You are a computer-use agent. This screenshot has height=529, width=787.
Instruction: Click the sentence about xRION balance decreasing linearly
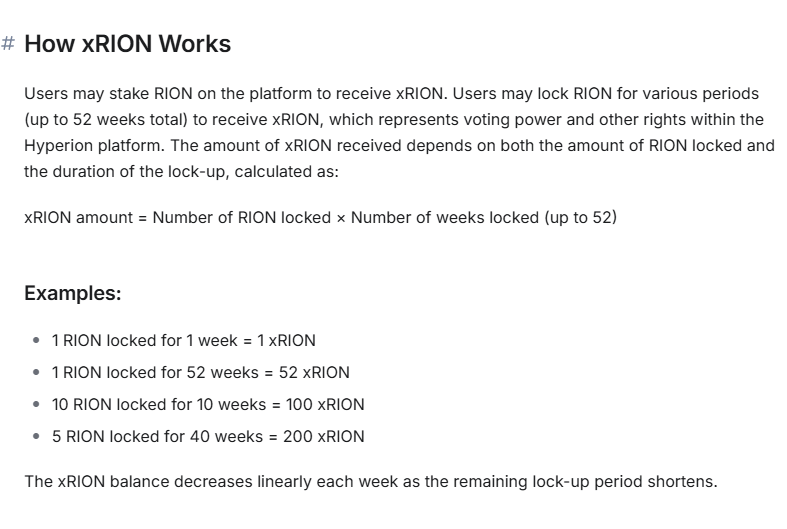(370, 481)
